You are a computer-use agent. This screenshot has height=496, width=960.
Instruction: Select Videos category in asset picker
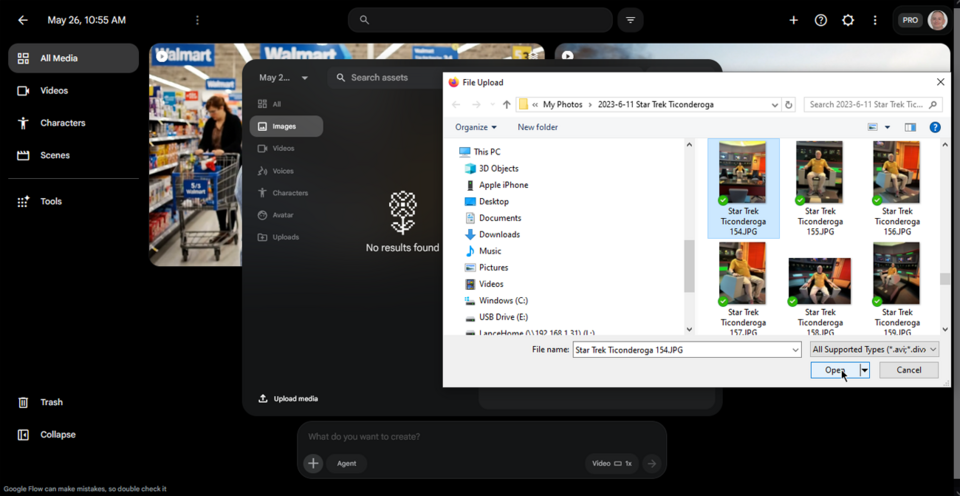(286, 148)
